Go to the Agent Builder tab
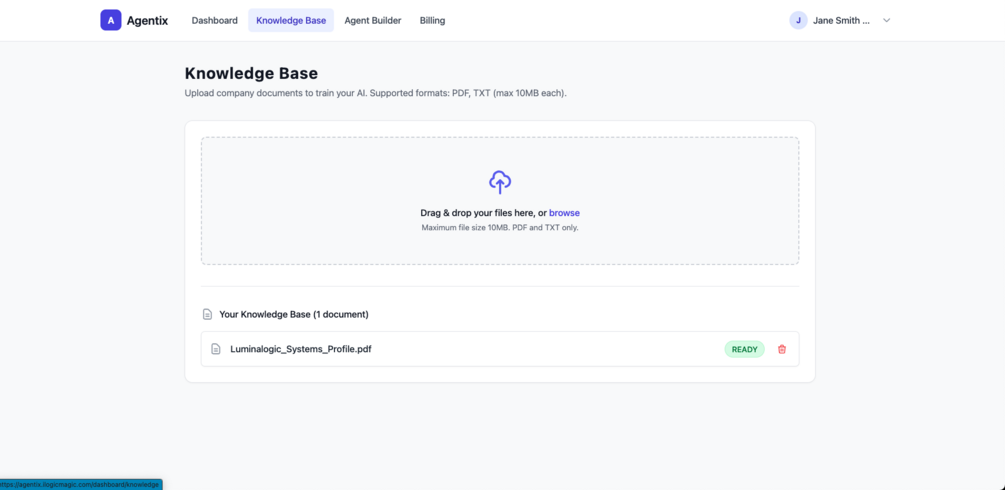 point(373,21)
